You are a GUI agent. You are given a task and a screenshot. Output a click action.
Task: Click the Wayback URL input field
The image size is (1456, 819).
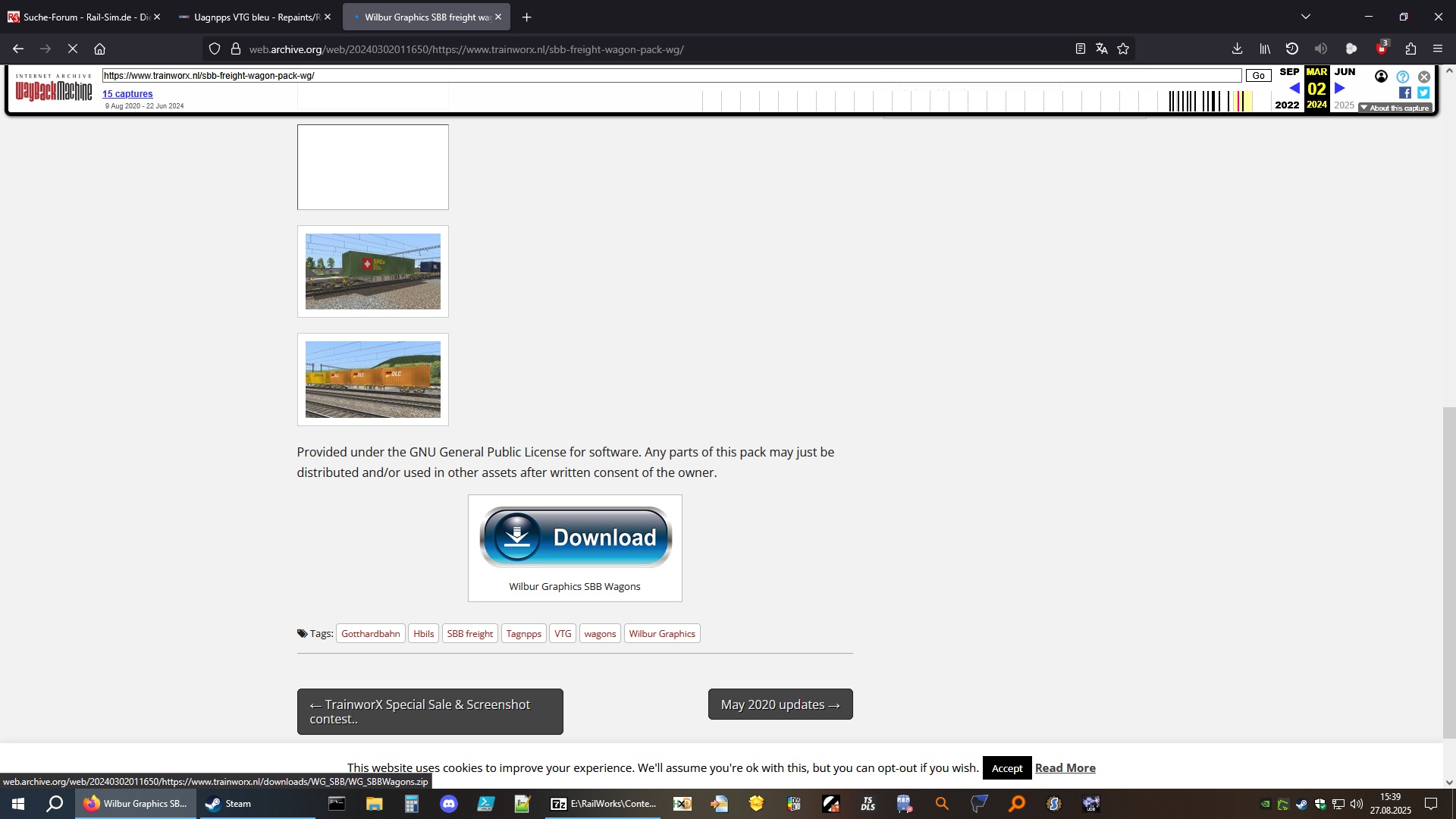[671, 76]
